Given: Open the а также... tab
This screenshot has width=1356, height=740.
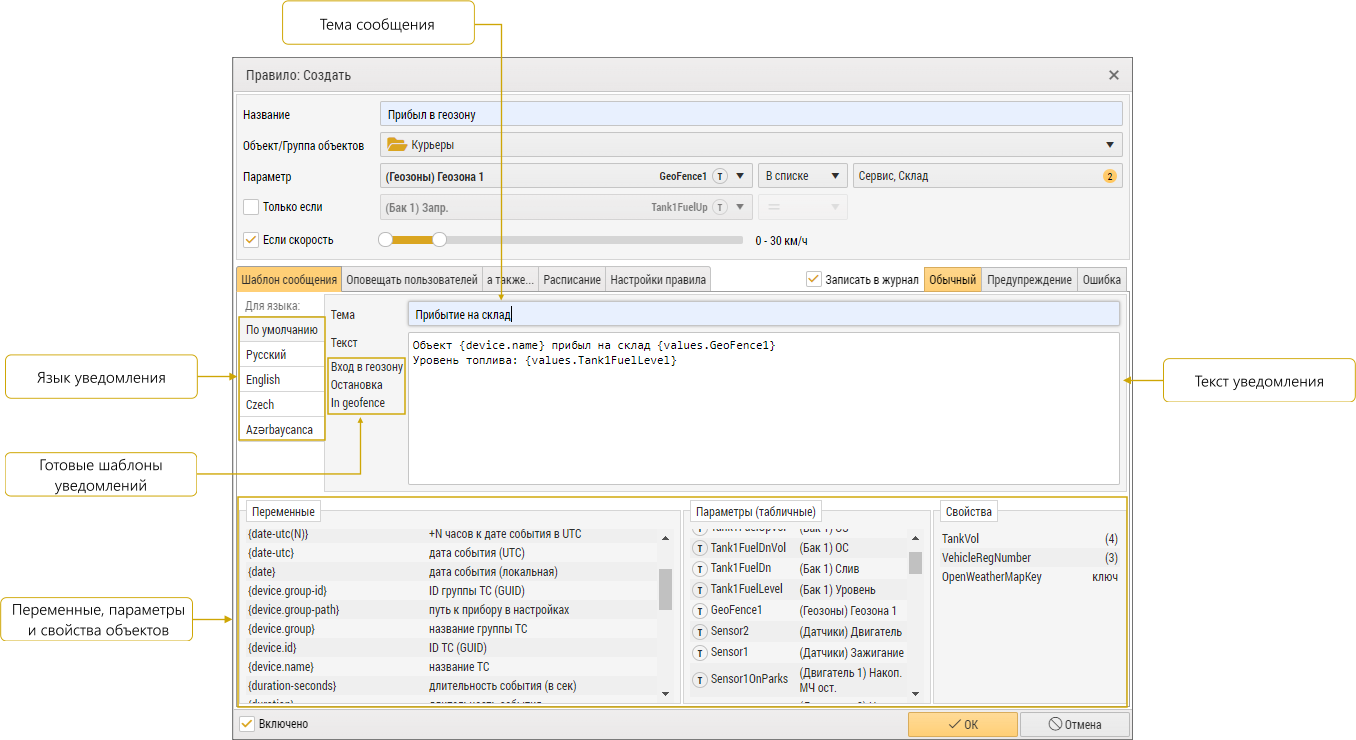Looking at the screenshot, I should (x=510, y=279).
